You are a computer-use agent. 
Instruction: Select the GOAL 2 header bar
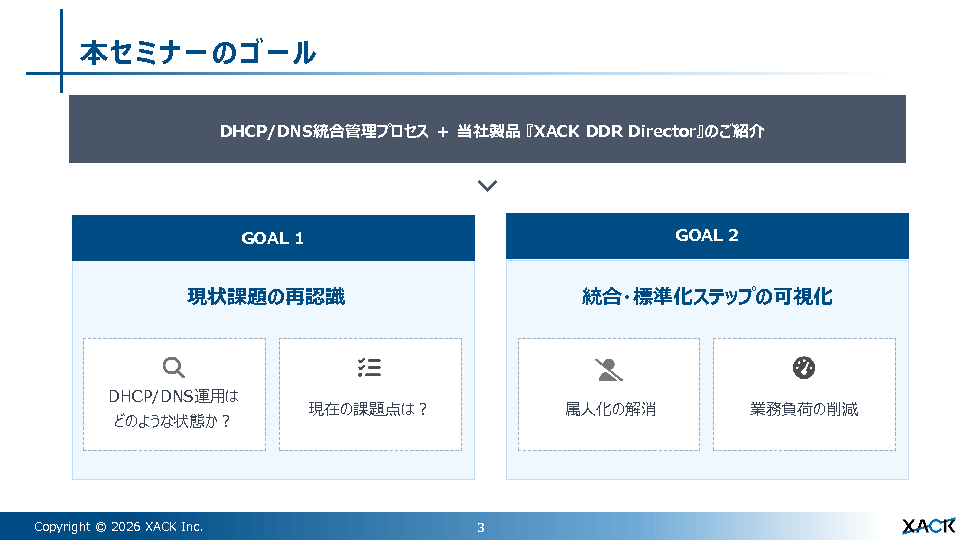(707, 236)
